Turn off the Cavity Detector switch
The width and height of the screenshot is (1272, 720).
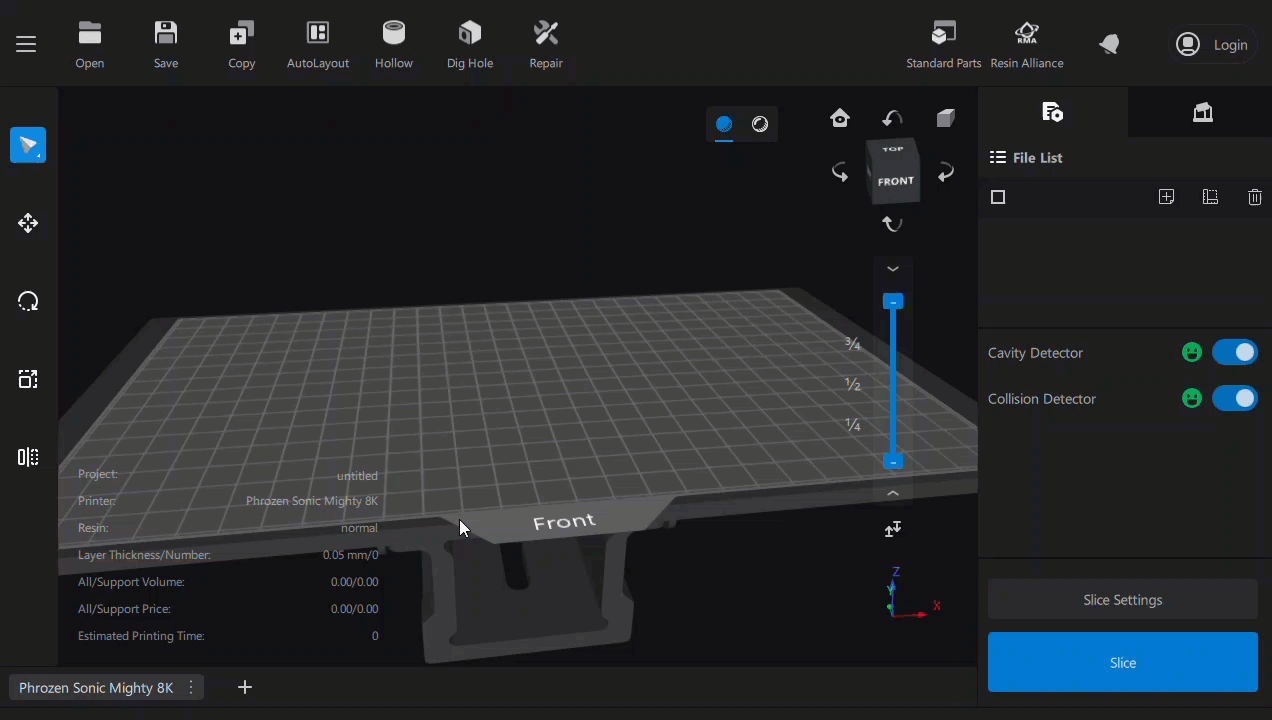point(1234,352)
